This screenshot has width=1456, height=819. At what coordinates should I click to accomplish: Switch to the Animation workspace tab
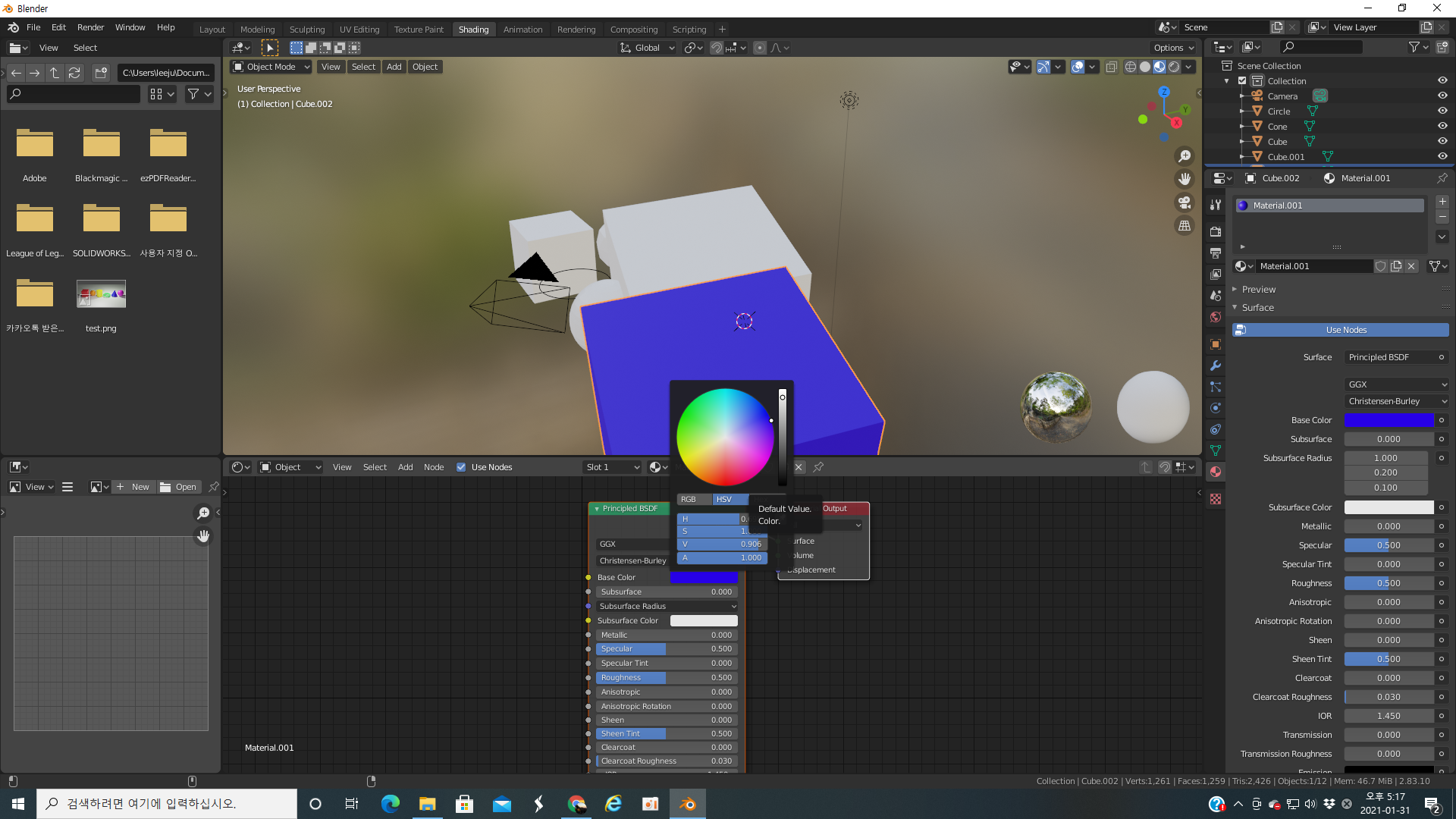pyautogui.click(x=522, y=30)
